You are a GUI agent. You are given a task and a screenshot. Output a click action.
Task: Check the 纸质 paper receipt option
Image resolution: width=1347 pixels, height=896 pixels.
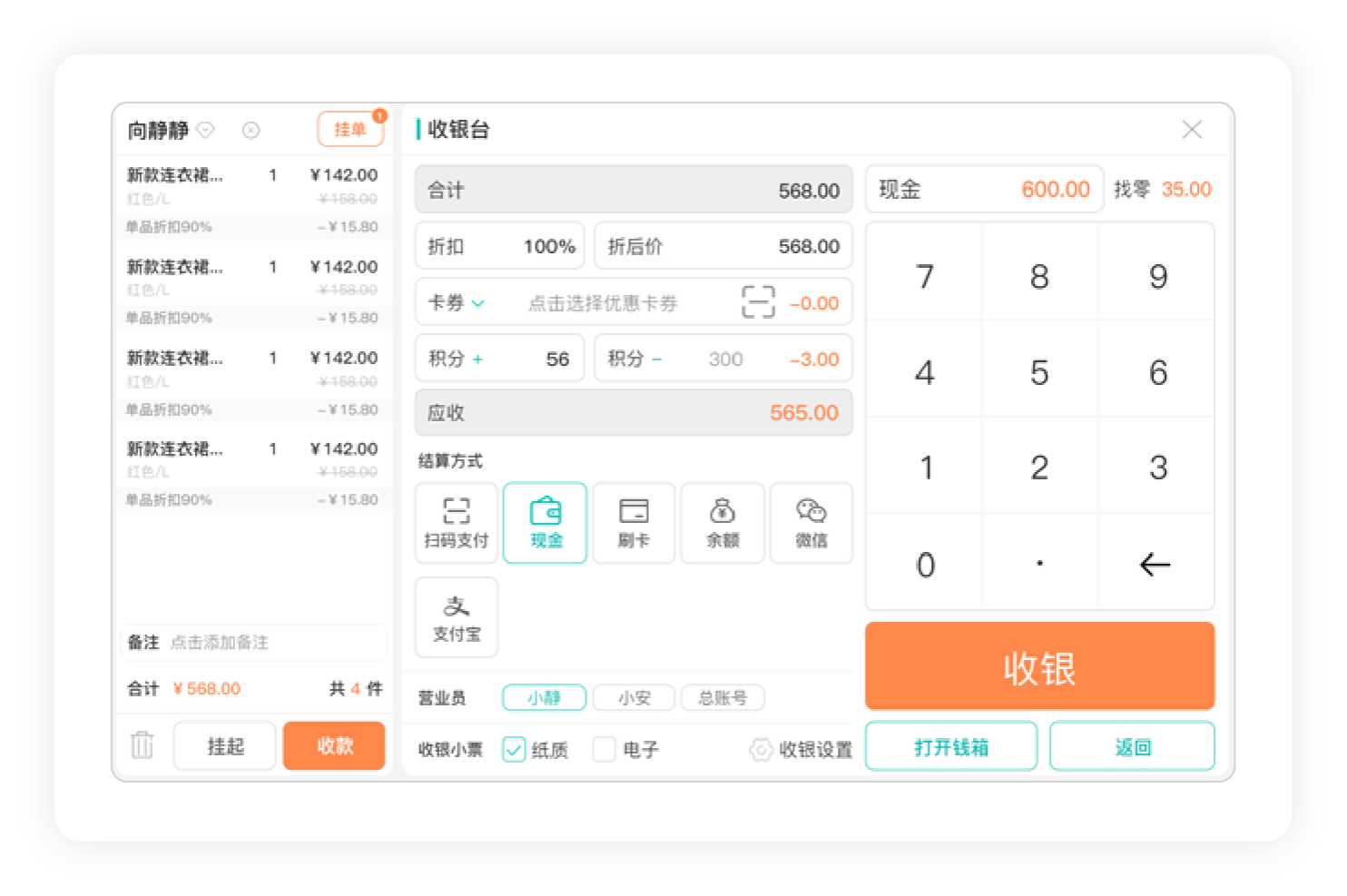(x=514, y=750)
